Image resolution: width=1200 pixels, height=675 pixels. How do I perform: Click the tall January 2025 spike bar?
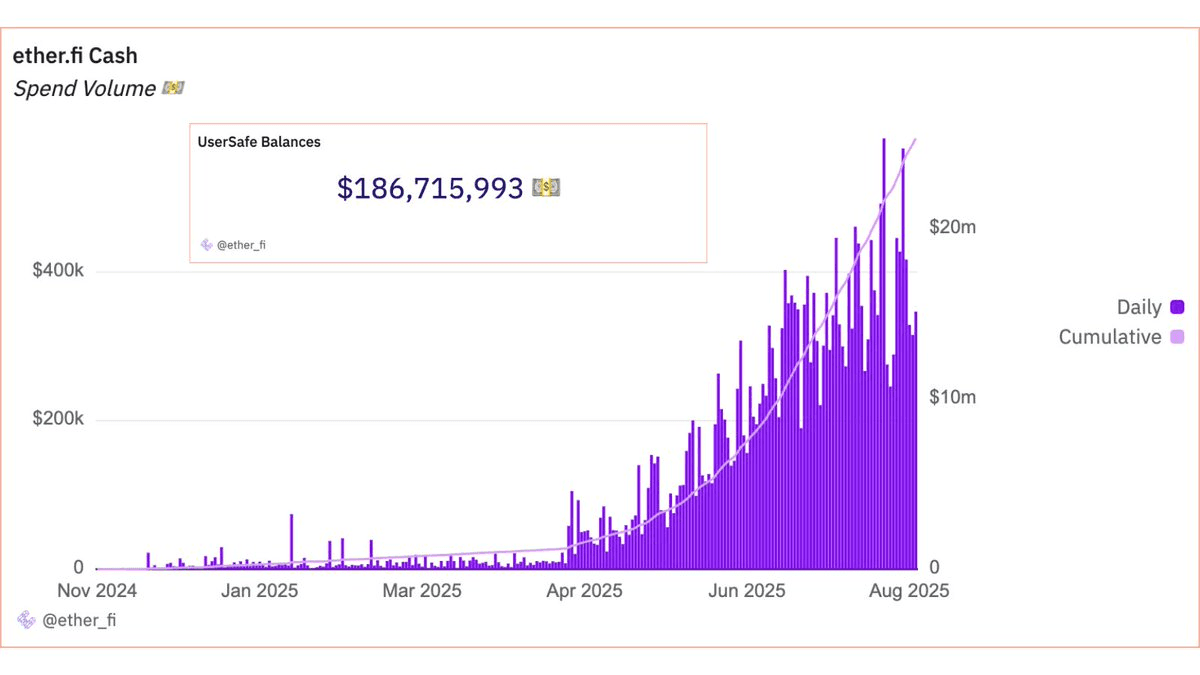coord(292,541)
